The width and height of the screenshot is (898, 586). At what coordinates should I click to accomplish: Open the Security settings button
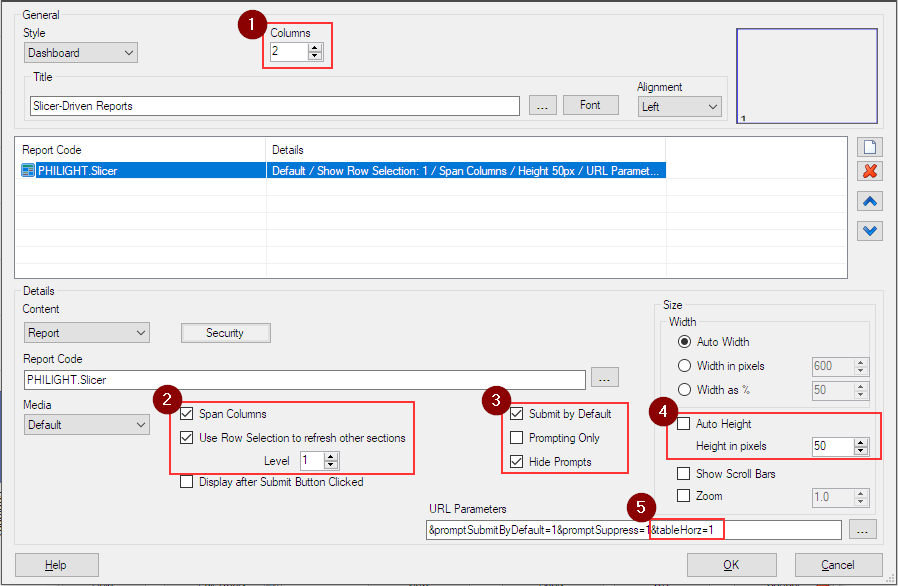tap(226, 333)
